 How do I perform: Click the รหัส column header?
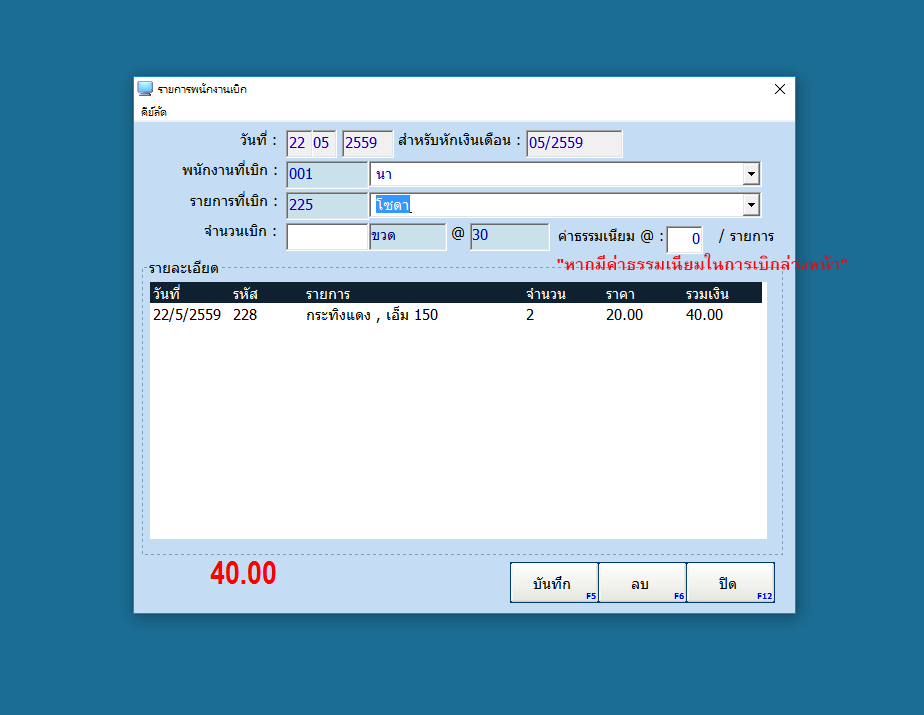pyautogui.click(x=245, y=294)
